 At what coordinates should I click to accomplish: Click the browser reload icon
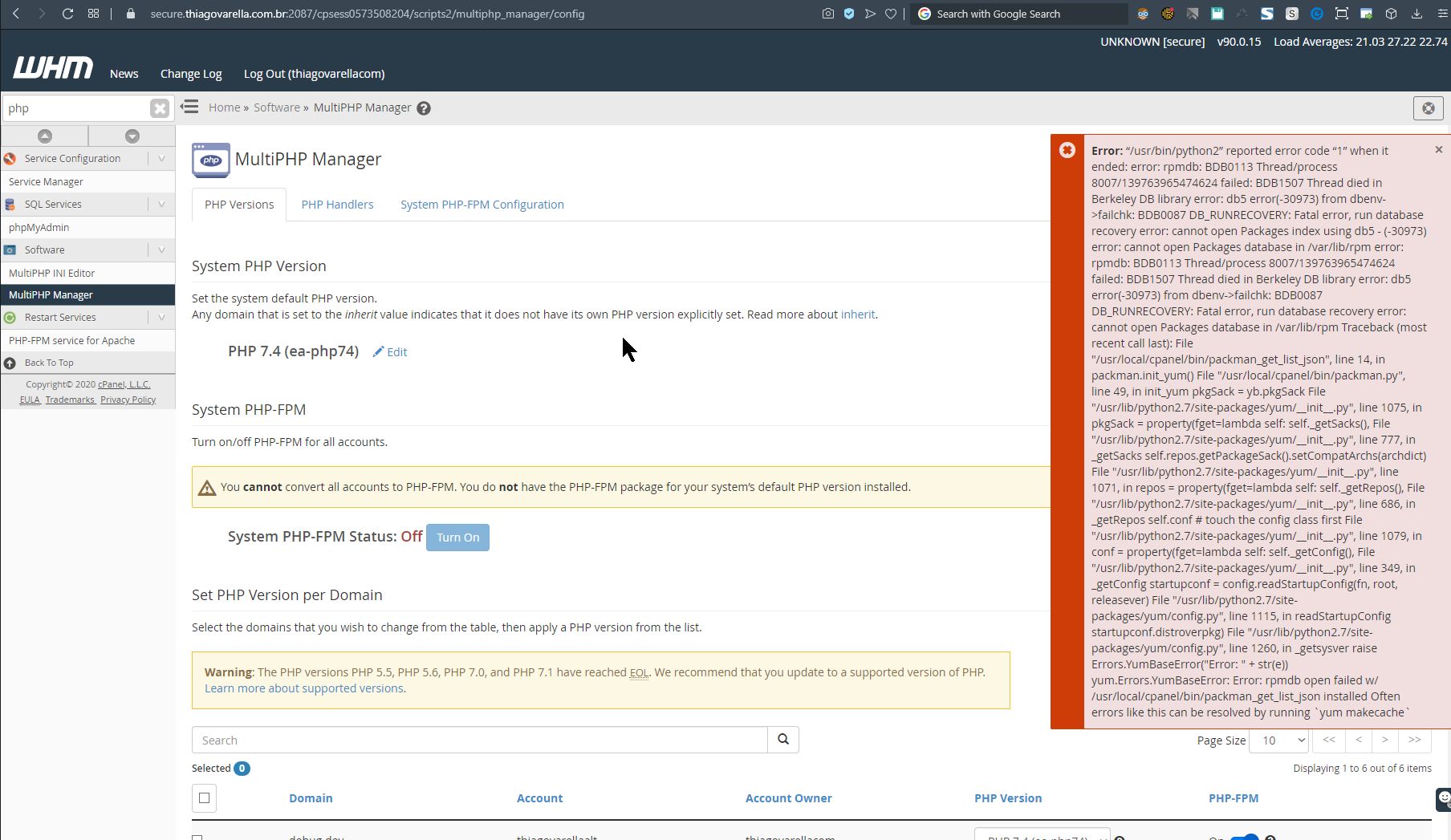[67, 14]
